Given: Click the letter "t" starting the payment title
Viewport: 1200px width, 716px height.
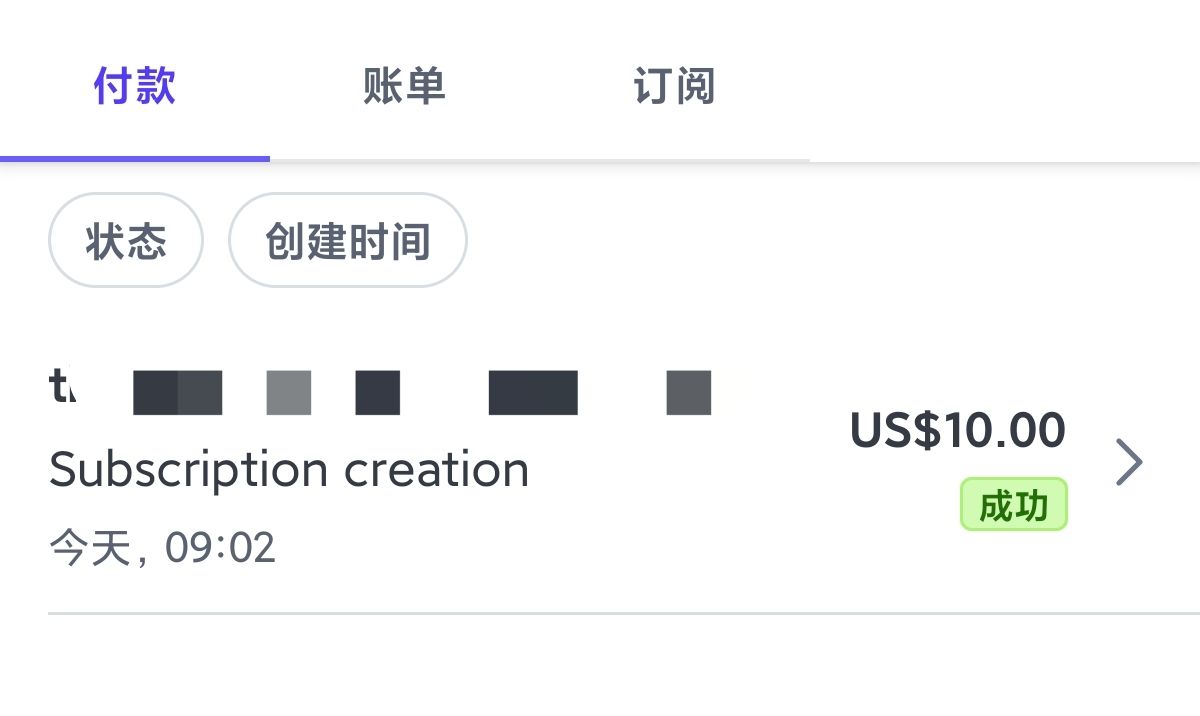Looking at the screenshot, I should click(x=58, y=387).
